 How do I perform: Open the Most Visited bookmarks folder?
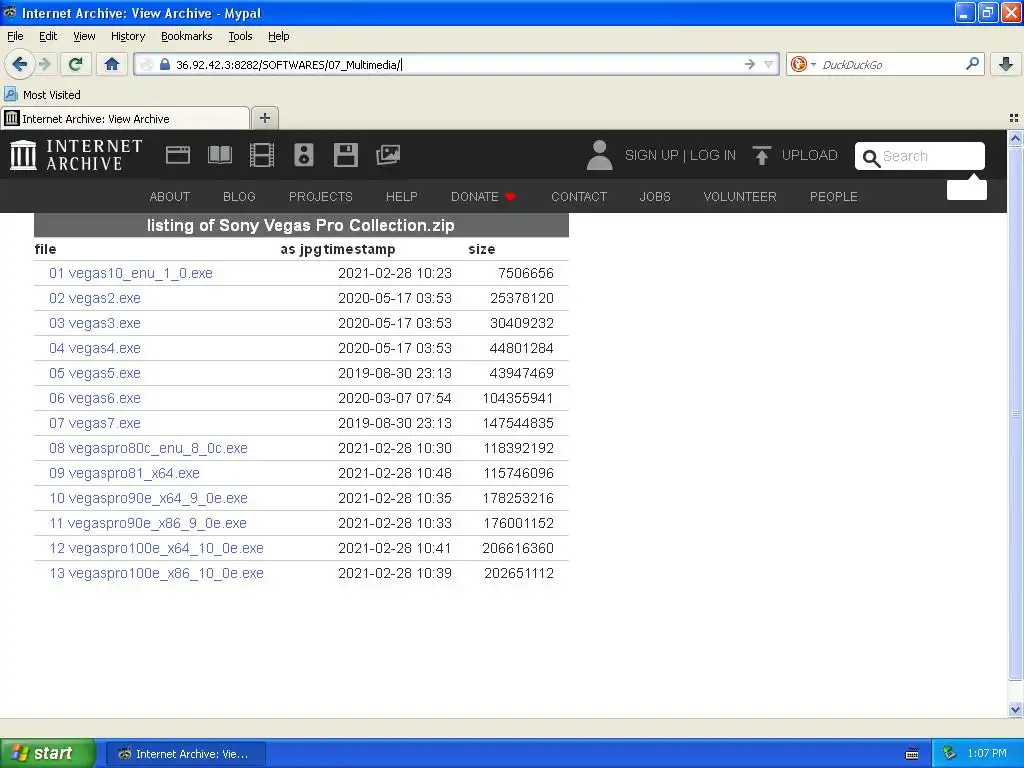[42, 95]
